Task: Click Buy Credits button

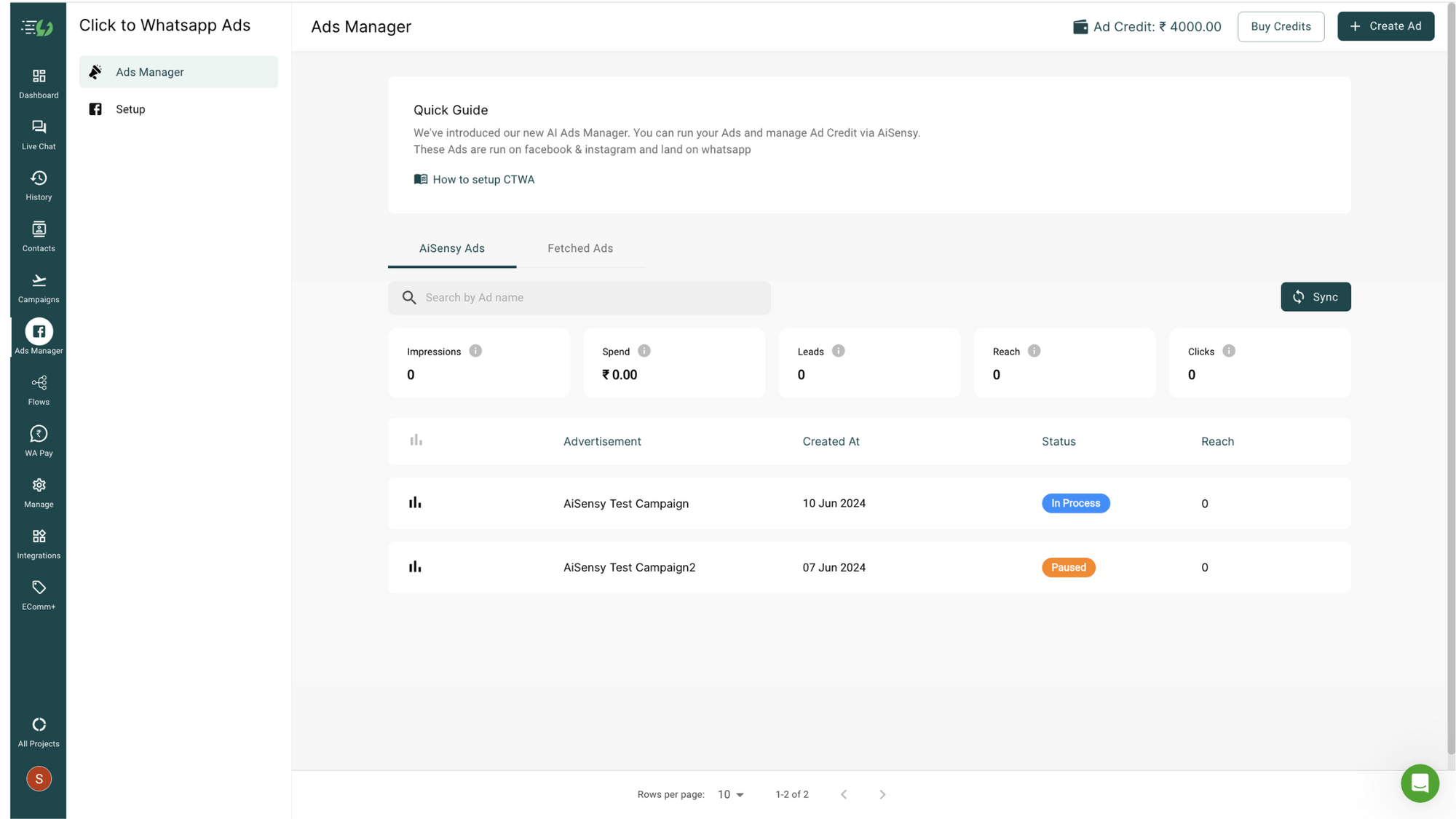Action: click(x=1281, y=26)
